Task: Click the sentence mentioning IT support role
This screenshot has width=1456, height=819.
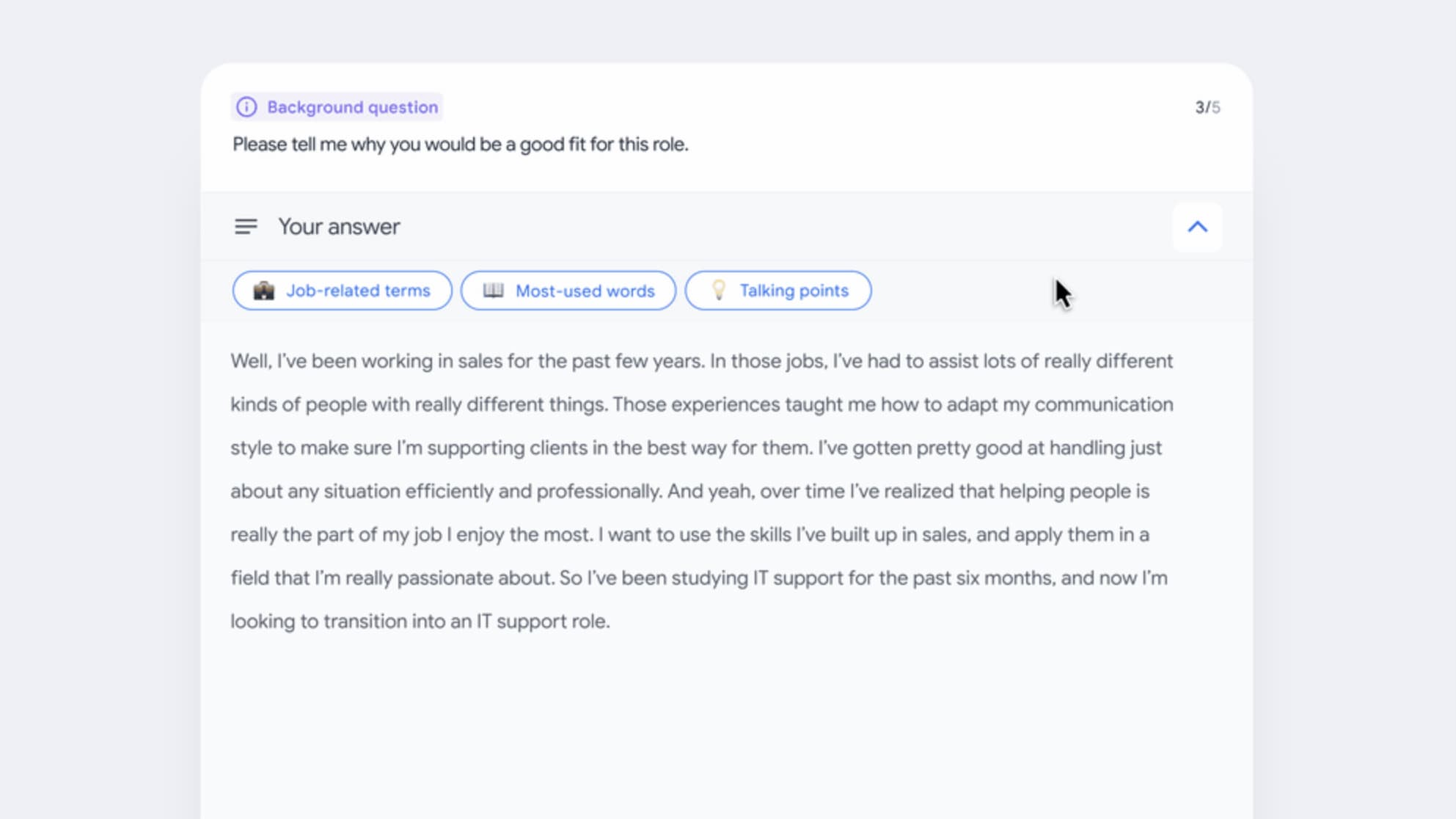Action: point(420,620)
